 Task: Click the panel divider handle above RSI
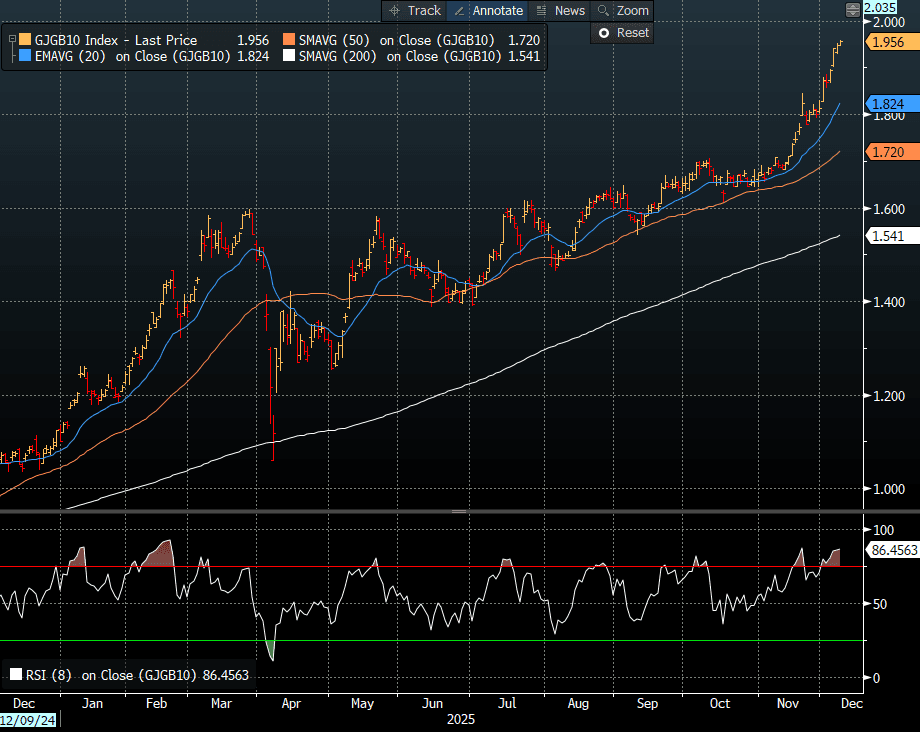(x=459, y=511)
